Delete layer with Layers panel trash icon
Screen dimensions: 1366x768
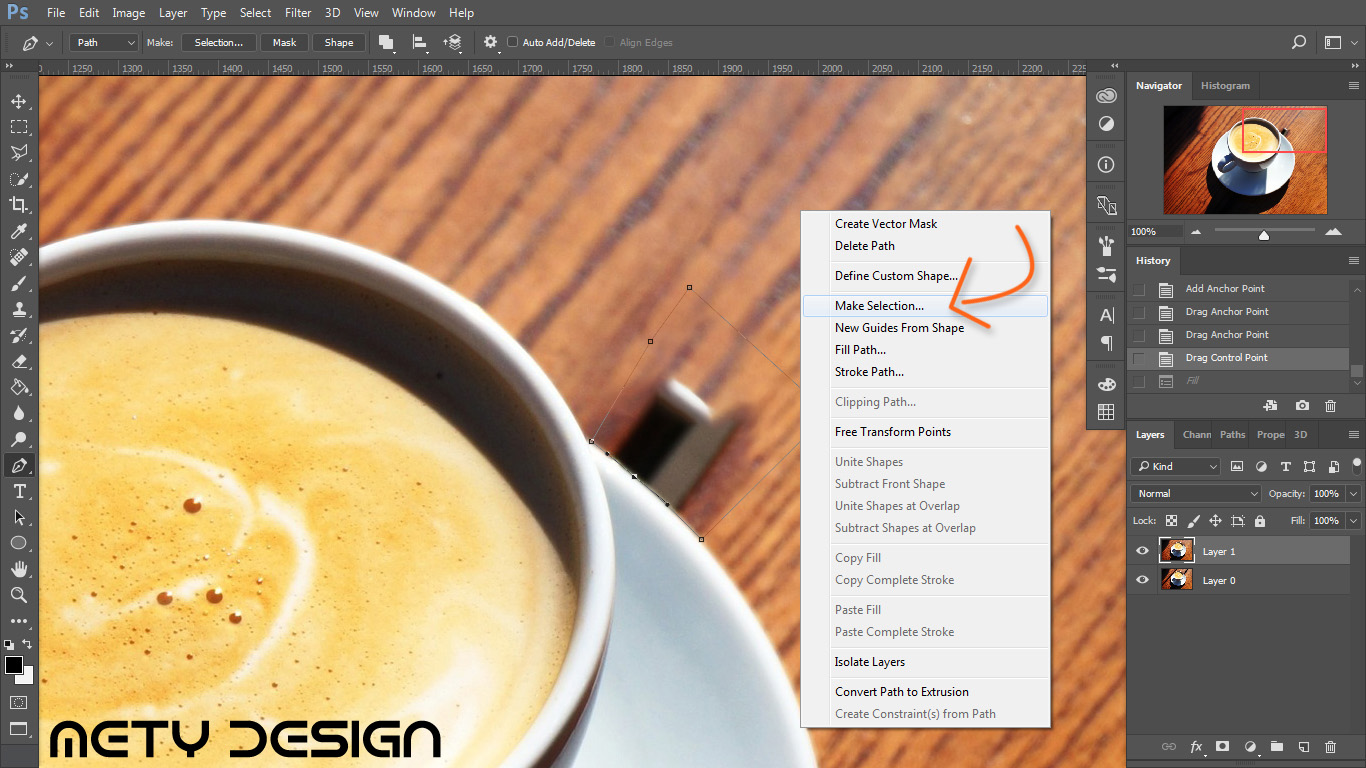[1330, 747]
